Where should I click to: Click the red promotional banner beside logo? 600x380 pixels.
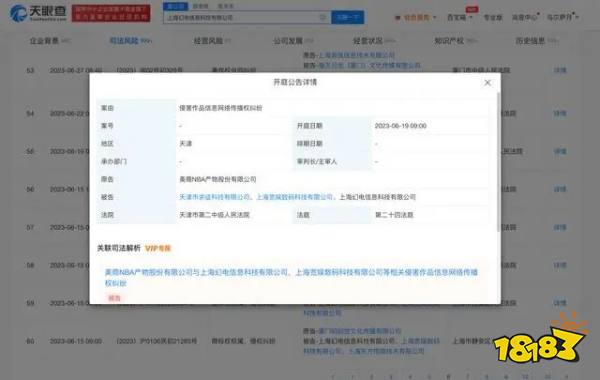[x=111, y=13]
